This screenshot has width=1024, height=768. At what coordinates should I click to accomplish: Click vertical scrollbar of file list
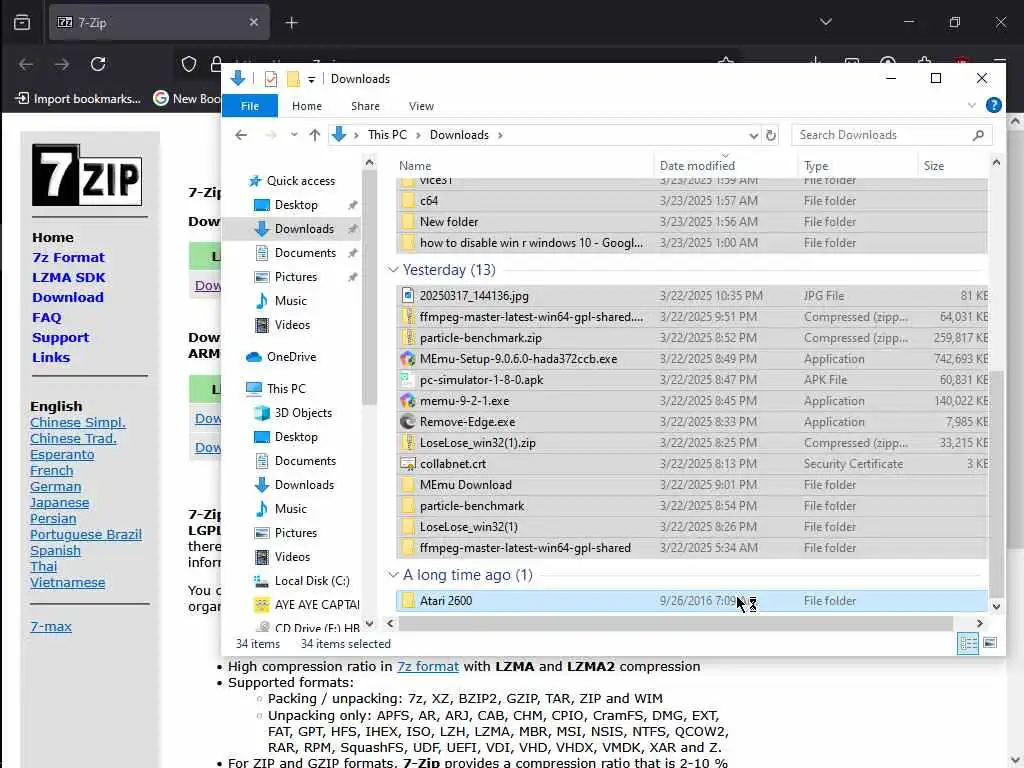[x=996, y=483]
